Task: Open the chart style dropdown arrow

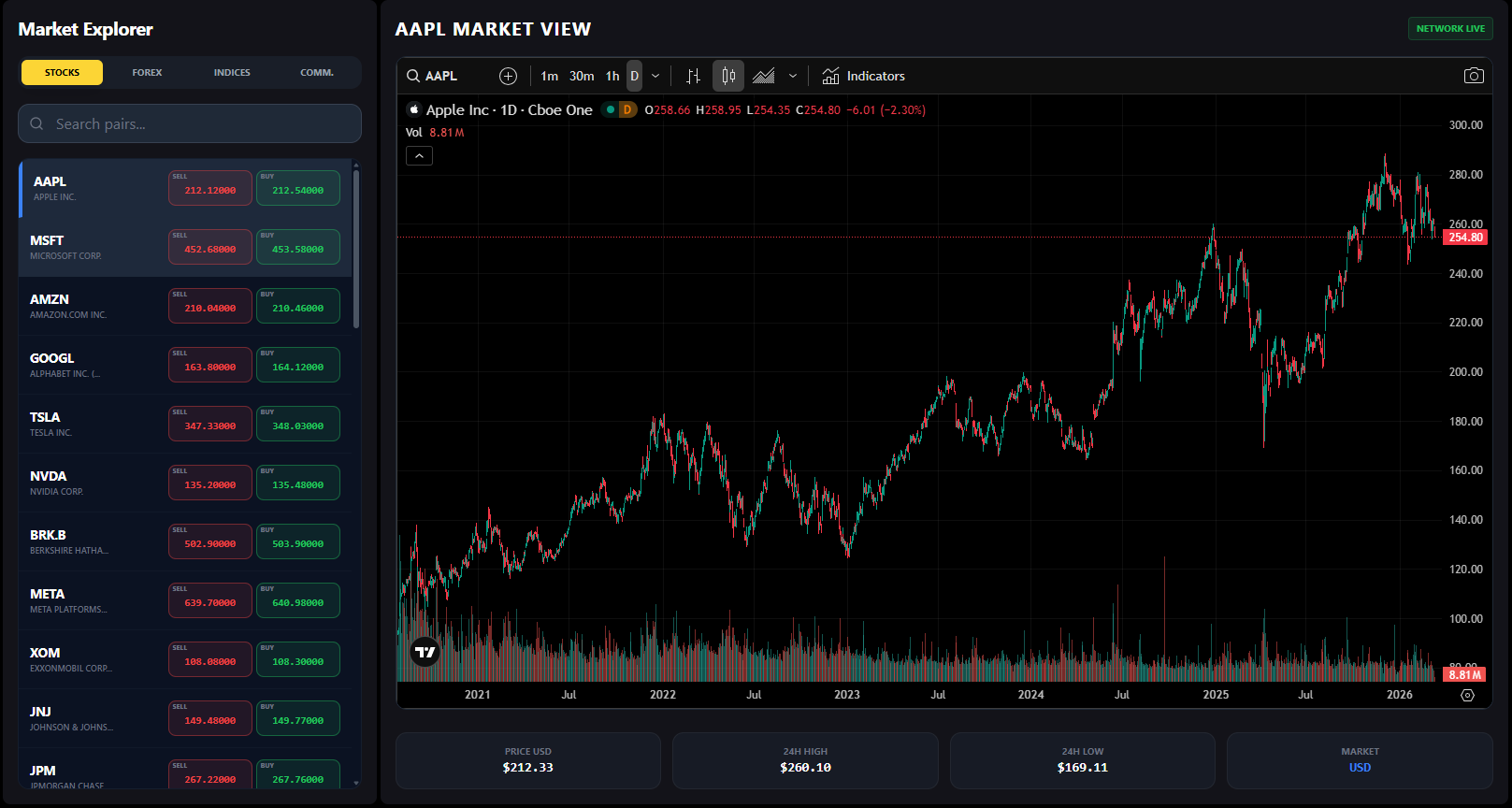Action: [793, 76]
